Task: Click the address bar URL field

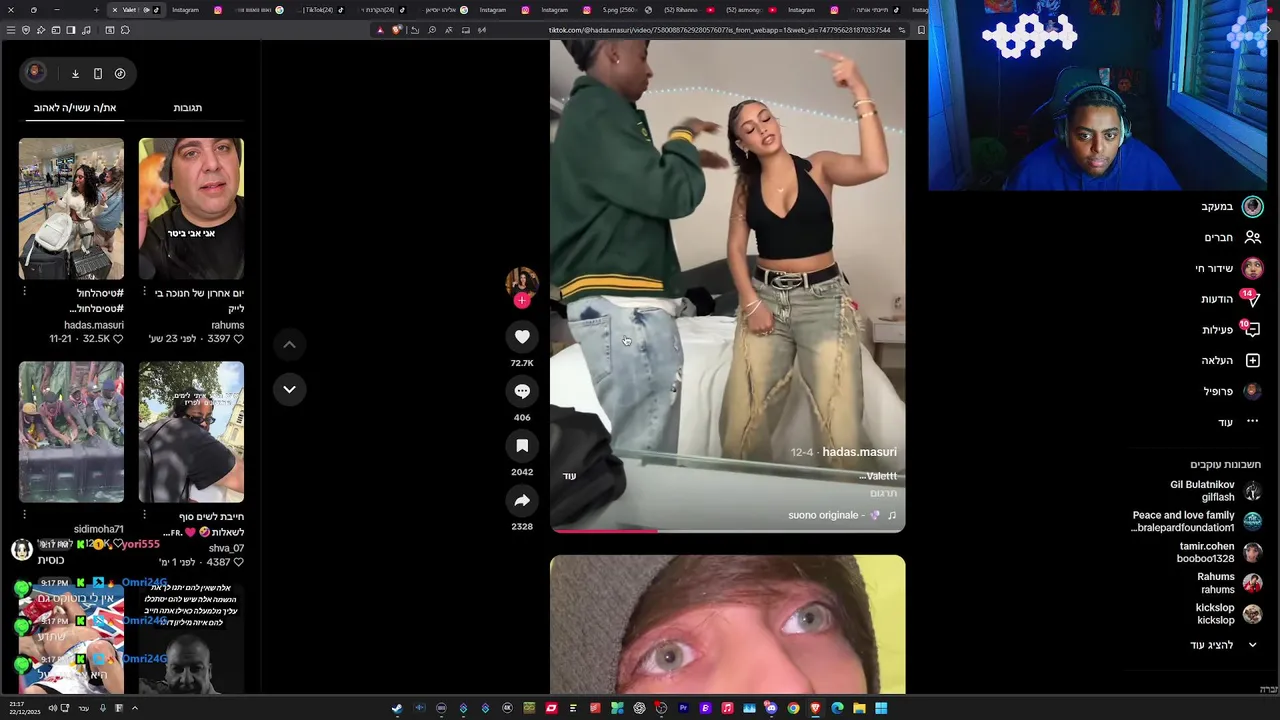Action: (x=718, y=30)
